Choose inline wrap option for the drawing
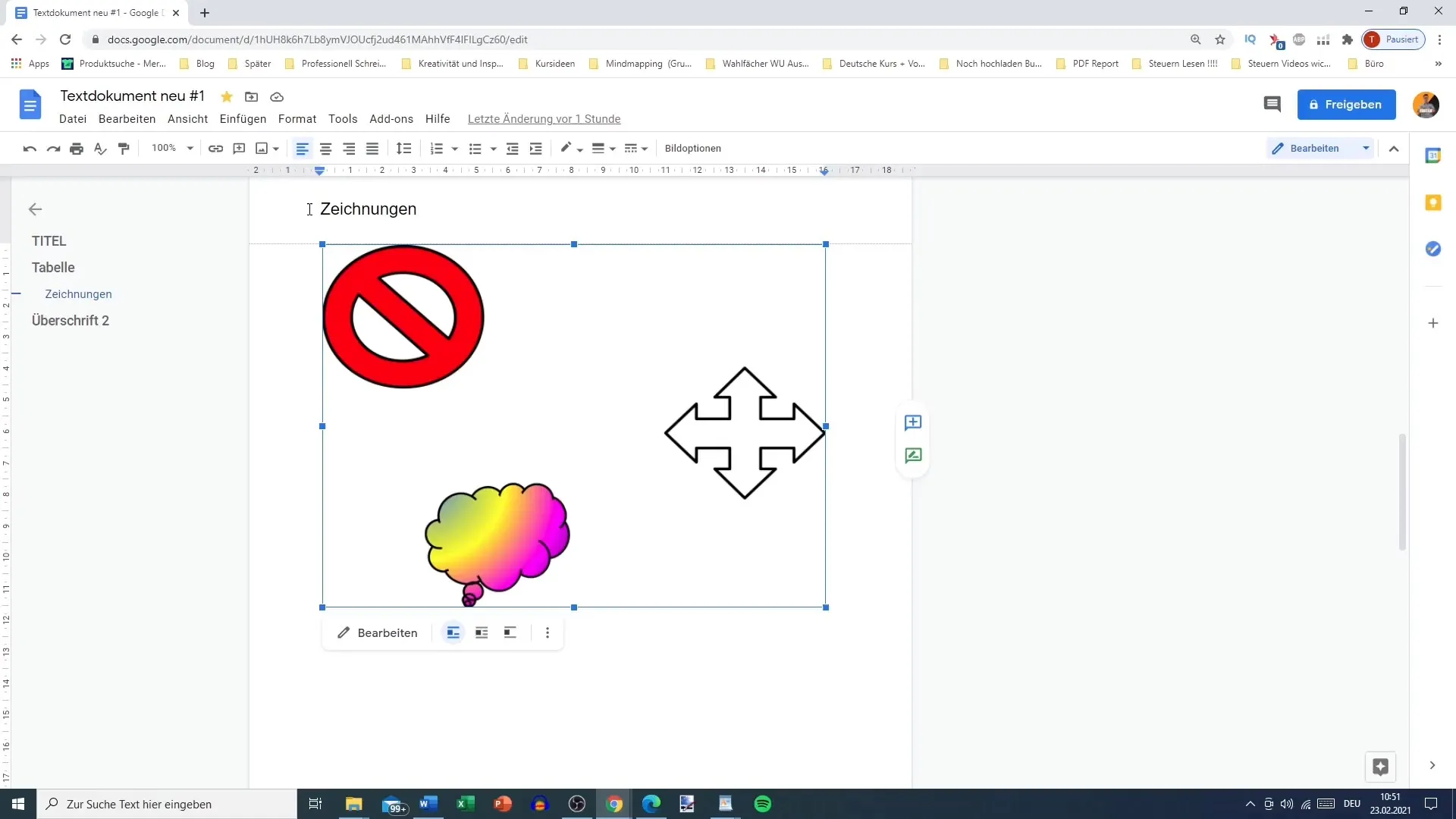This screenshot has height=819, width=1456. click(453, 632)
